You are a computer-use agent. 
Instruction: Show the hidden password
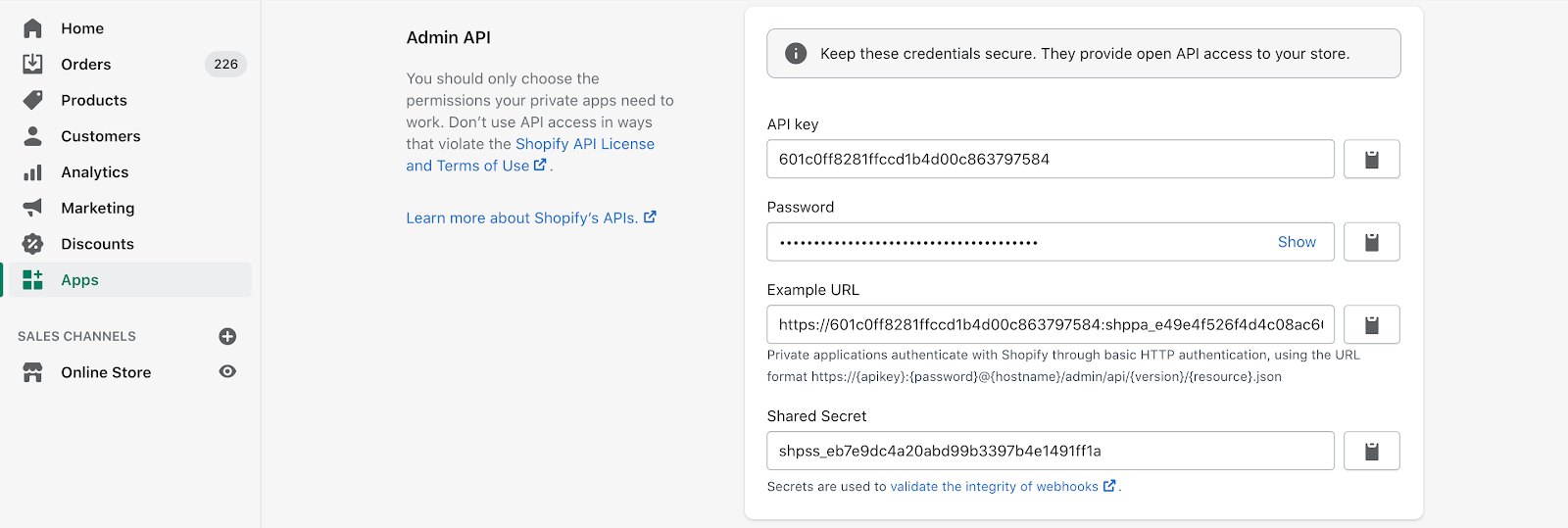pos(1296,242)
